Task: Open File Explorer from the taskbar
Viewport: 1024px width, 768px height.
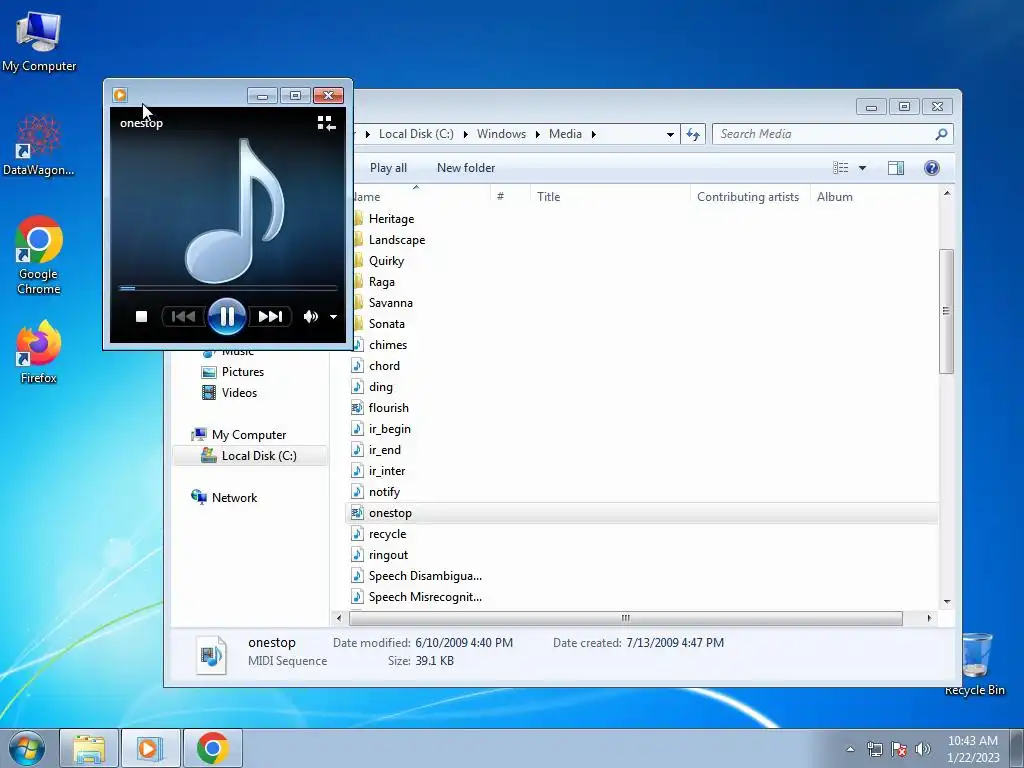Action: point(89,748)
